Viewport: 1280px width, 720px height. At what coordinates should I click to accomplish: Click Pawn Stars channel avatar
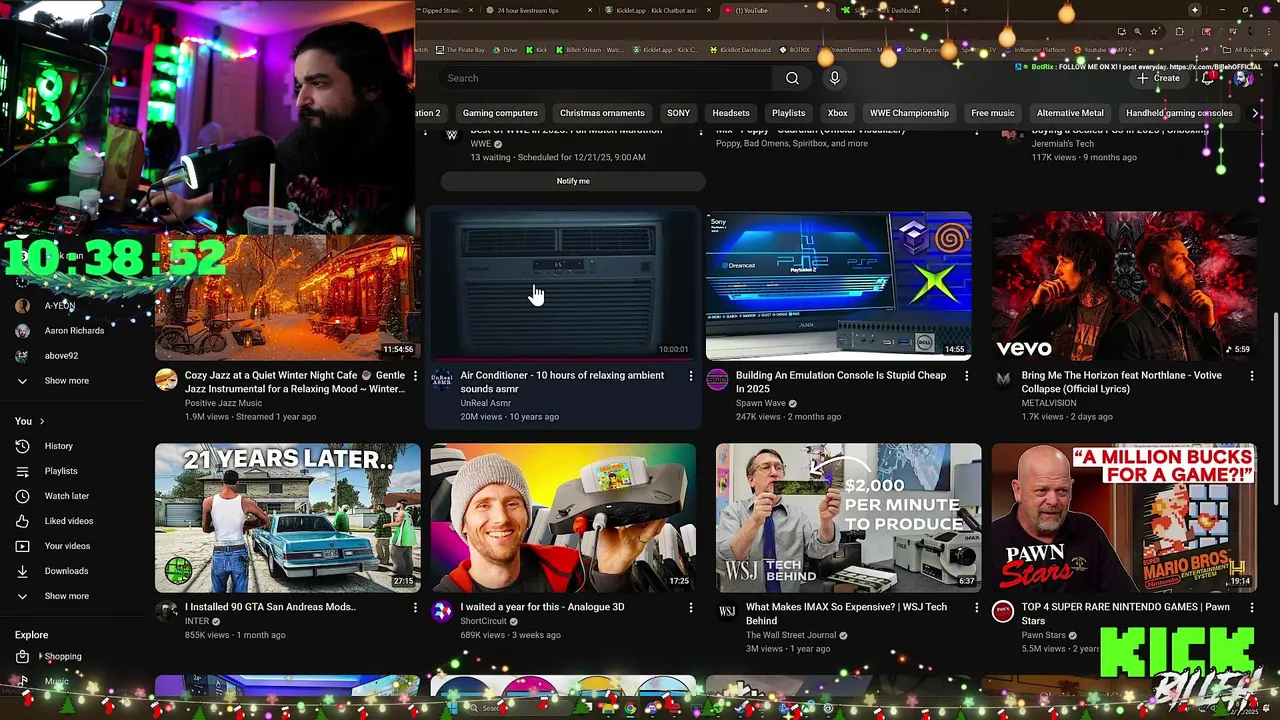pos(1002,611)
